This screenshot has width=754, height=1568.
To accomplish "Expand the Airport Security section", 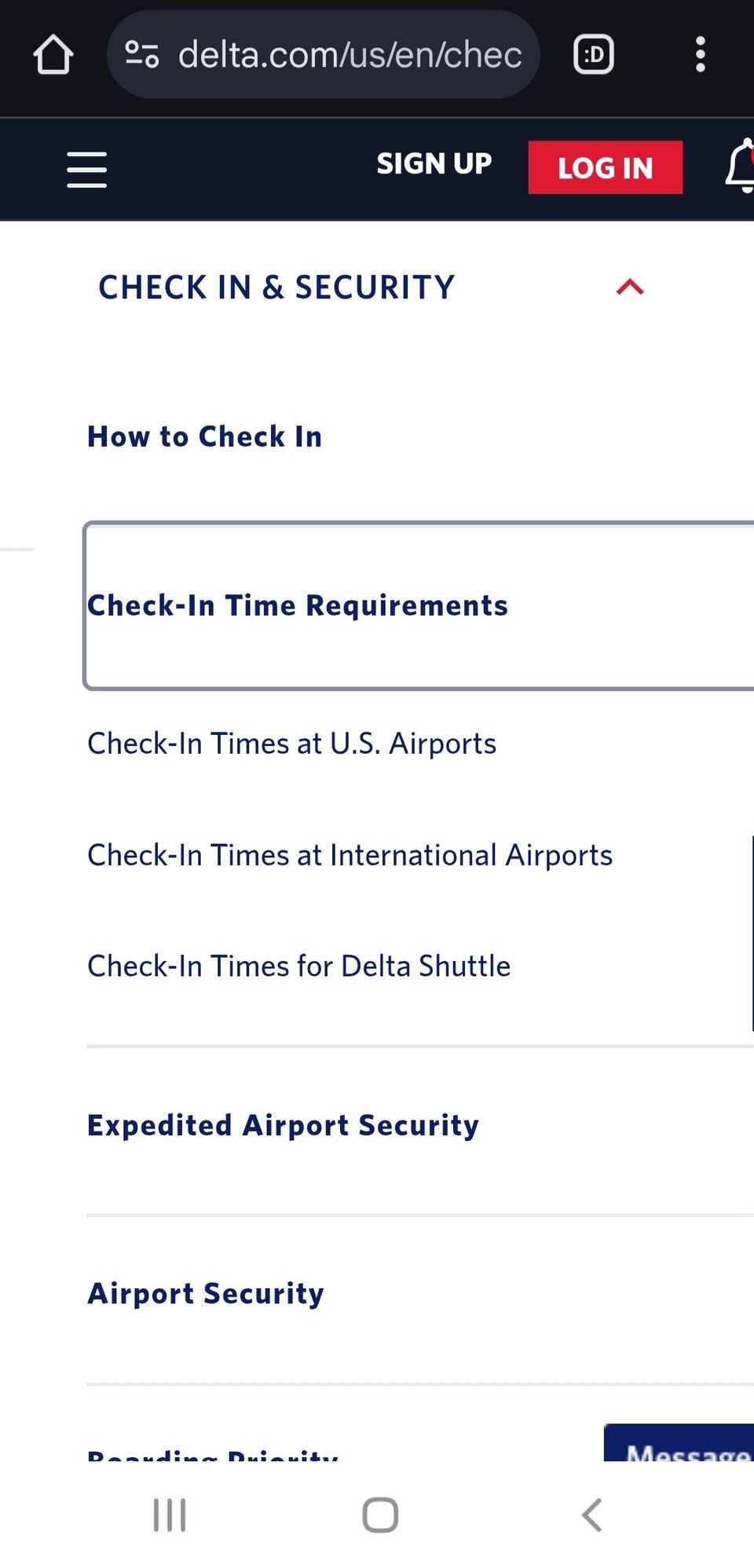I will pos(204,1292).
